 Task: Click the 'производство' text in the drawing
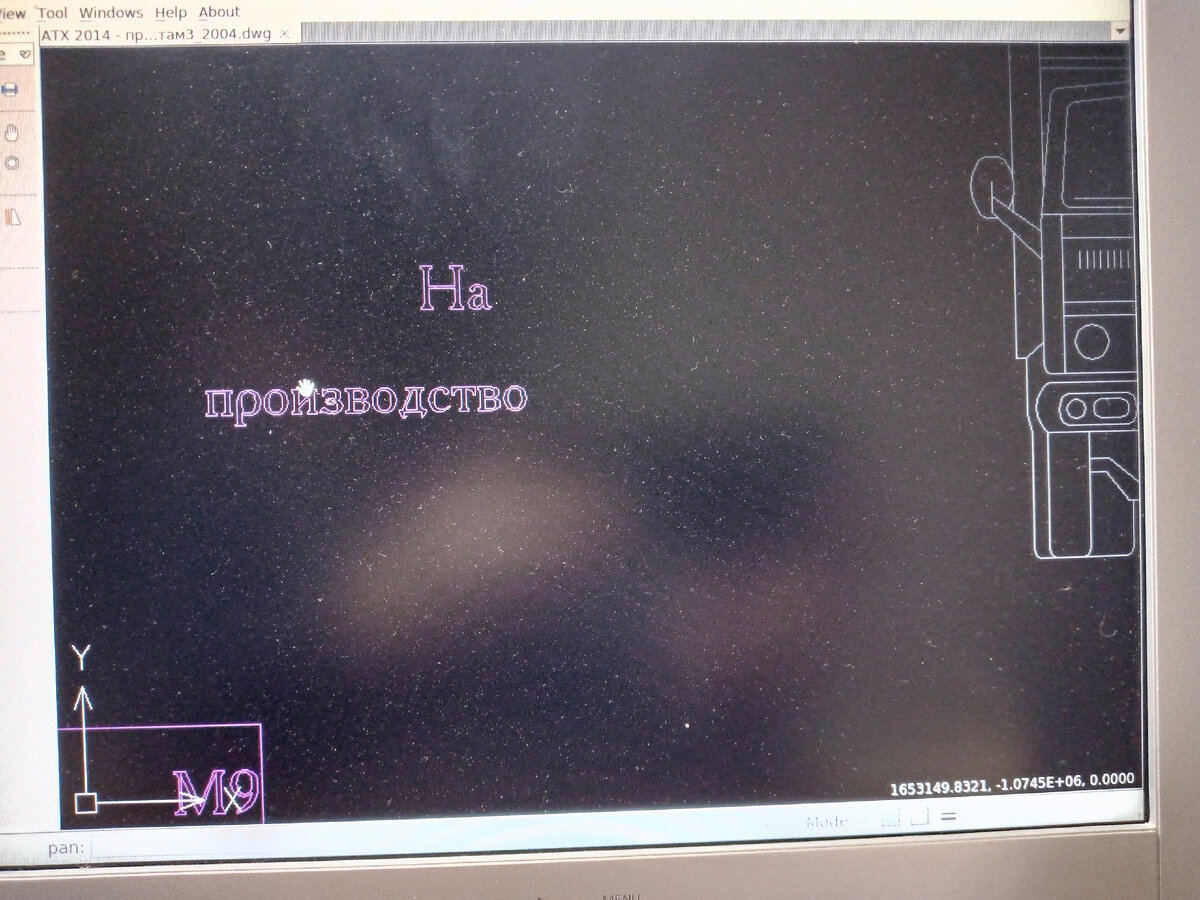[x=366, y=400]
